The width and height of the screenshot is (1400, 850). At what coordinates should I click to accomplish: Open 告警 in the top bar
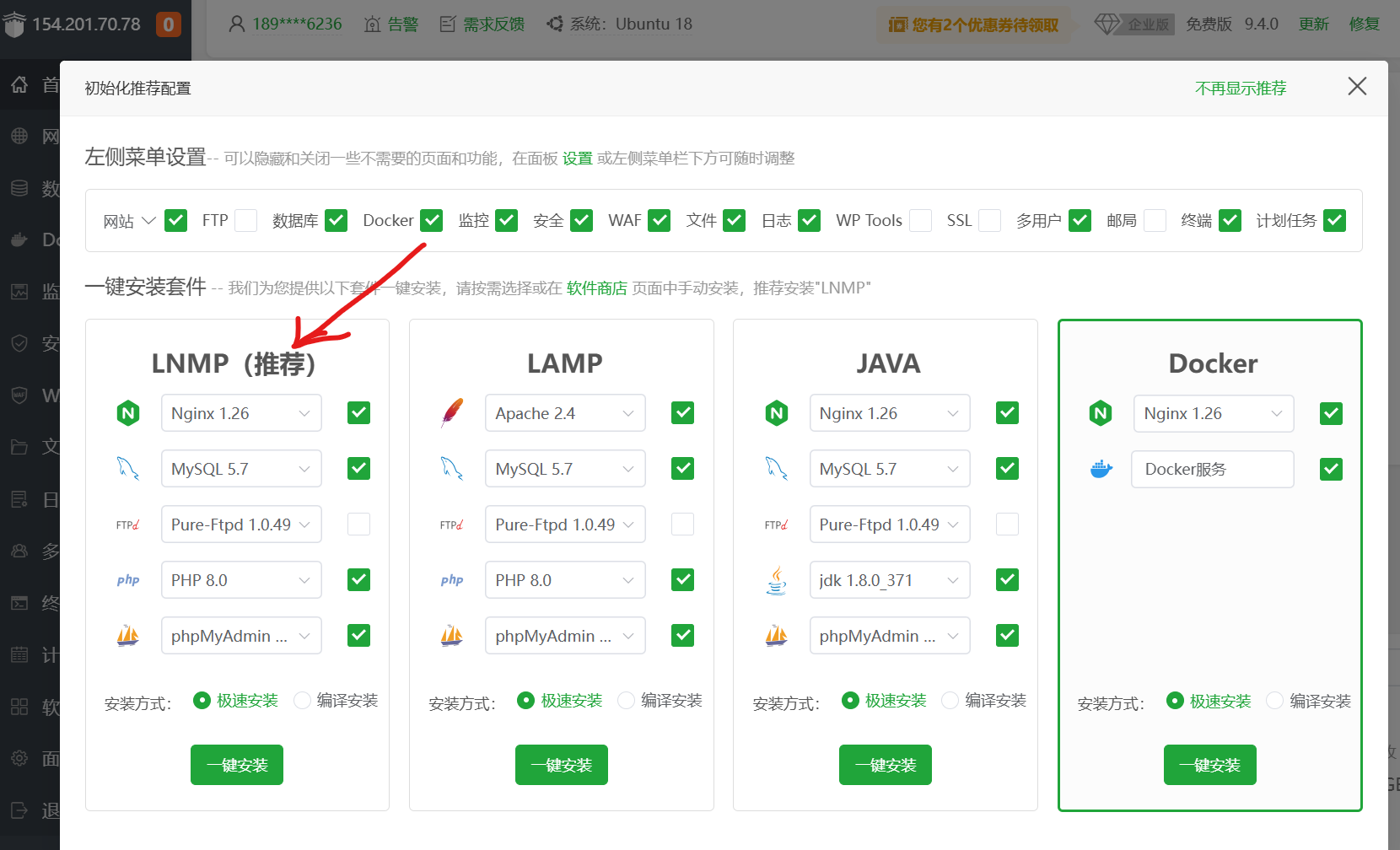click(392, 24)
